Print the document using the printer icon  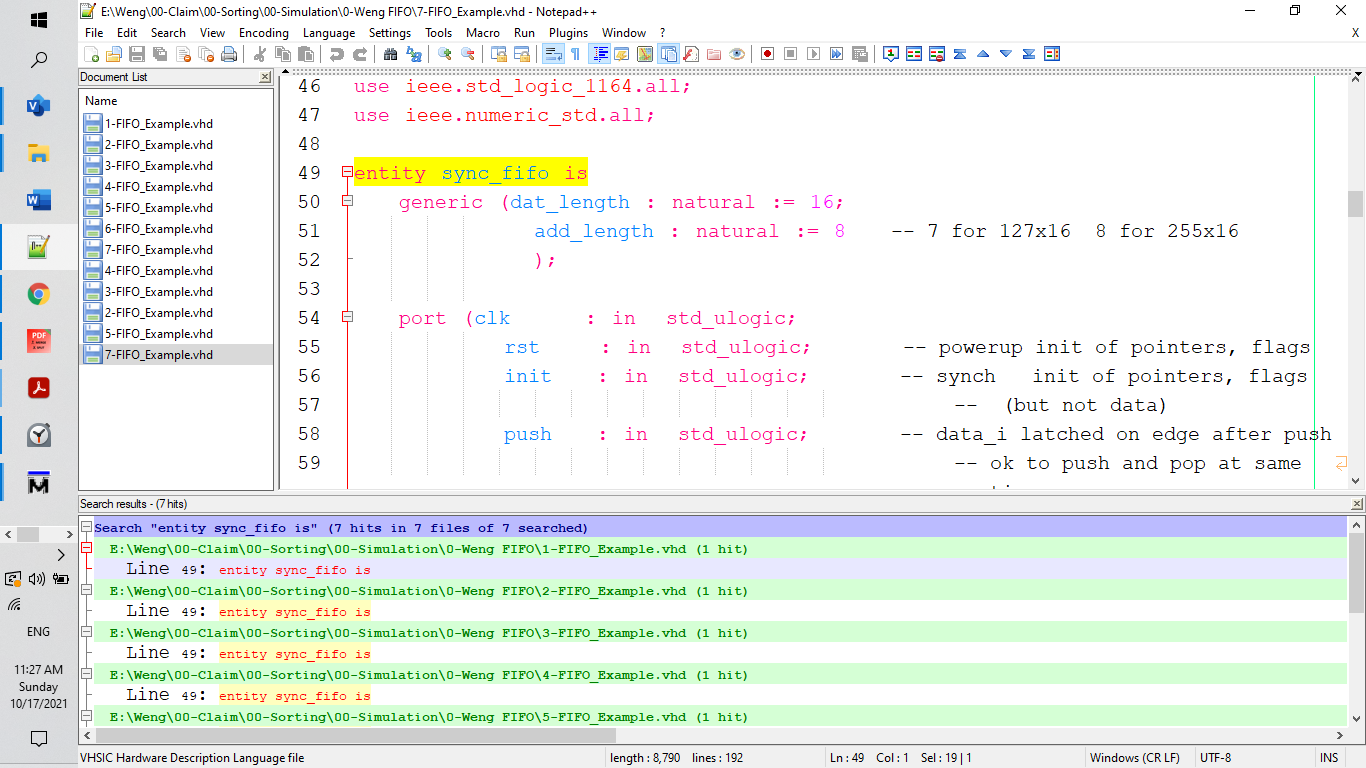pyautogui.click(x=229, y=54)
